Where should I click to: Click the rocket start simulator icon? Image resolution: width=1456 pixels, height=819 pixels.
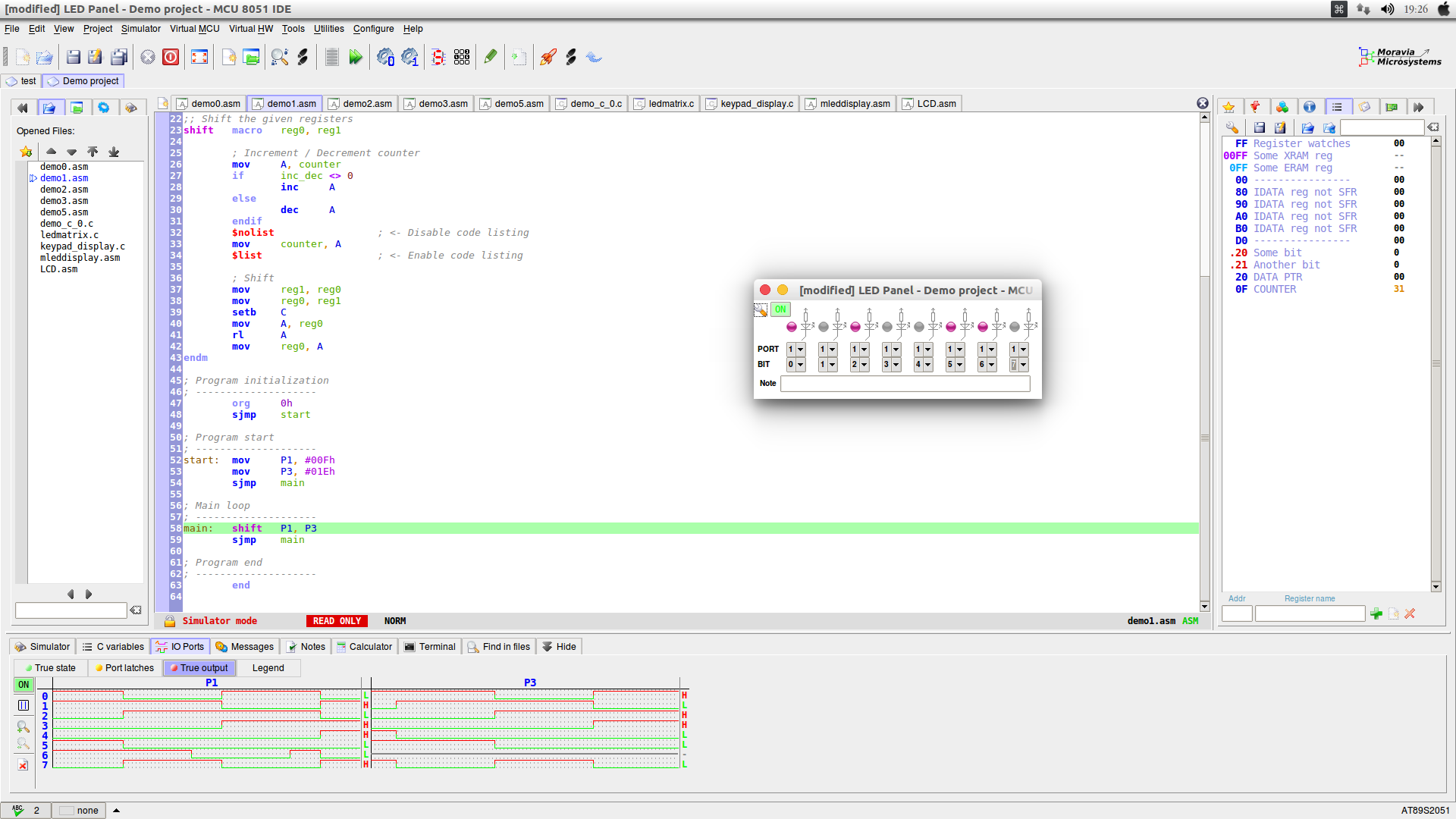tap(548, 57)
